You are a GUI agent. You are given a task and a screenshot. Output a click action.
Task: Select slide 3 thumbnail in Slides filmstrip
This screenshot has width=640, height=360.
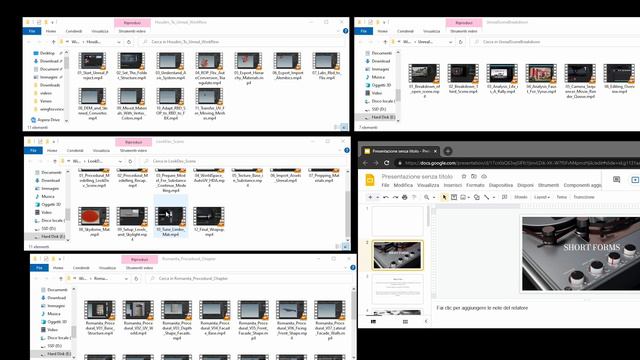coord(398,289)
